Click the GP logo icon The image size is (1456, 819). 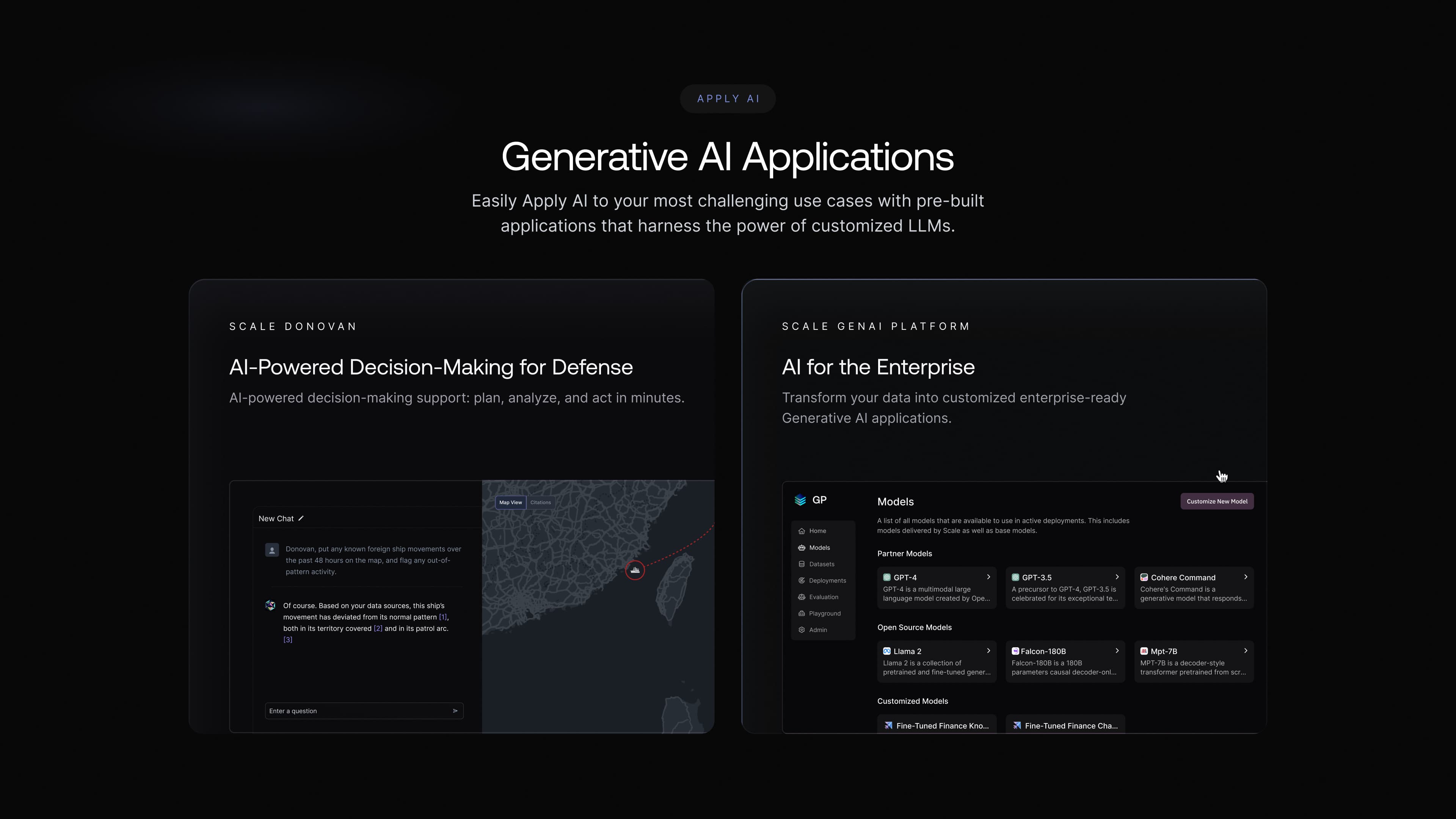pos(800,500)
